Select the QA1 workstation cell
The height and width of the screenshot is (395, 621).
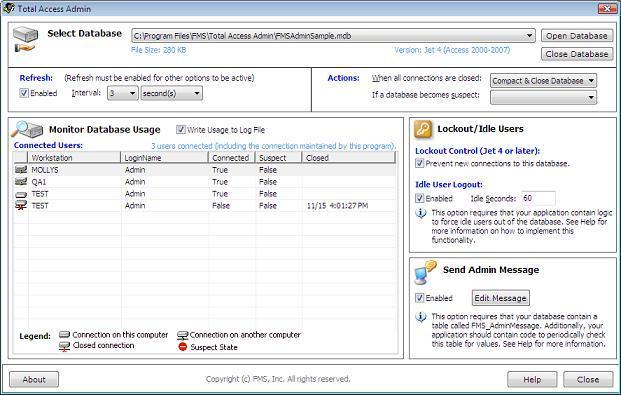[x=74, y=181]
